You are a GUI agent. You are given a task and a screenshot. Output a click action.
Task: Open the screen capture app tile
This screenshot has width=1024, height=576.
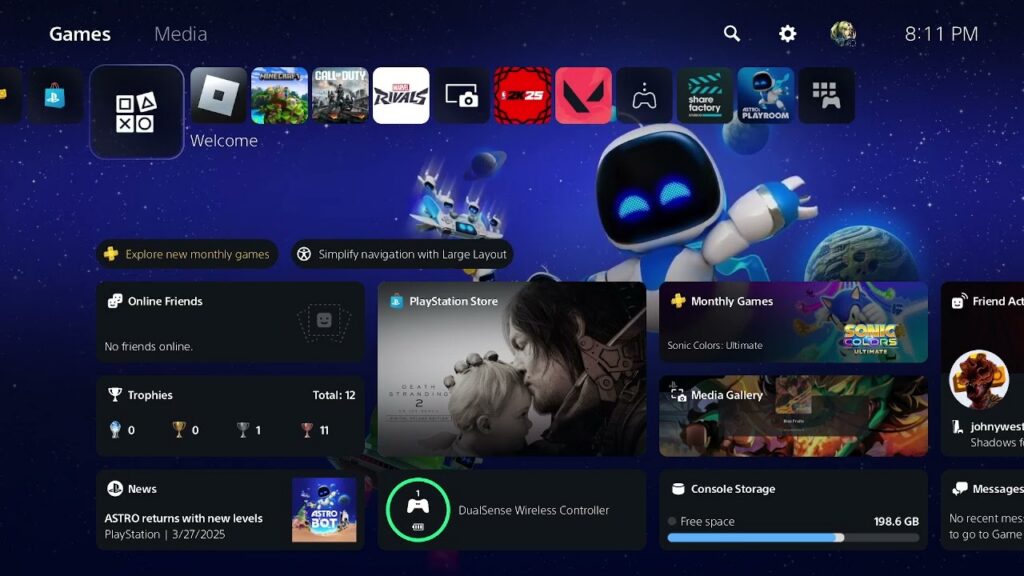click(x=462, y=95)
